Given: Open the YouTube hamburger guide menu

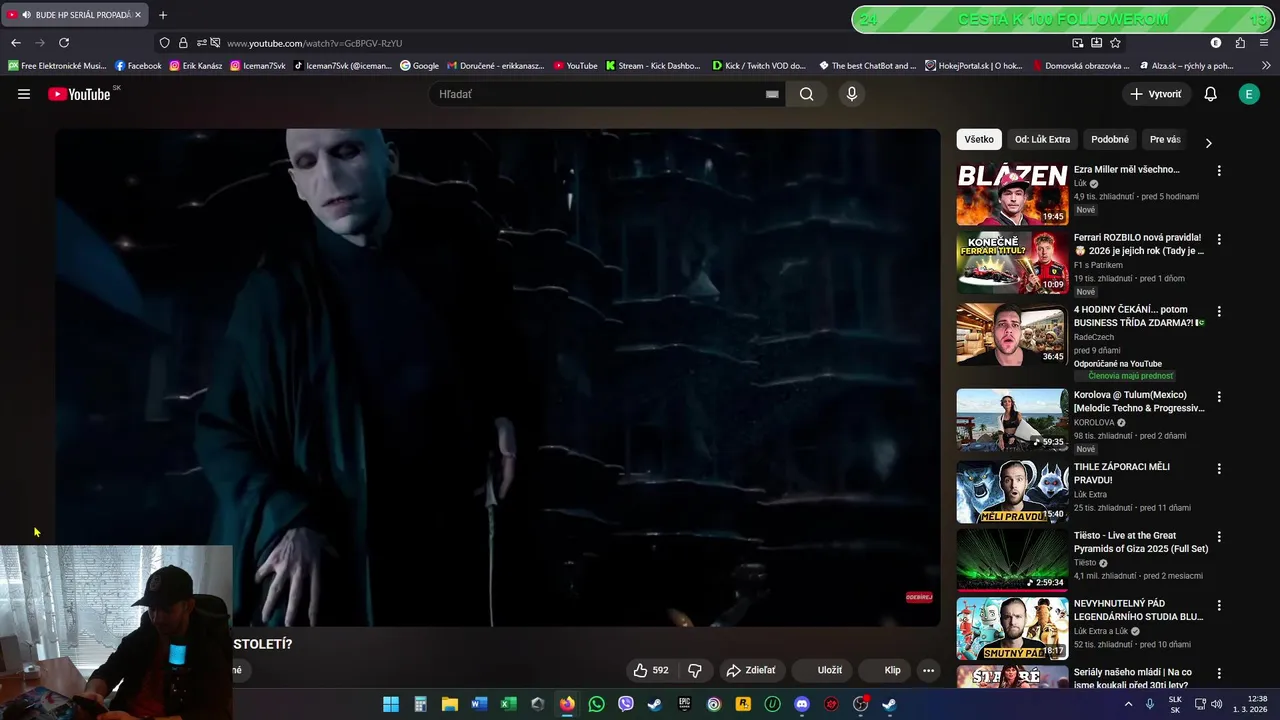Looking at the screenshot, I should (x=24, y=94).
